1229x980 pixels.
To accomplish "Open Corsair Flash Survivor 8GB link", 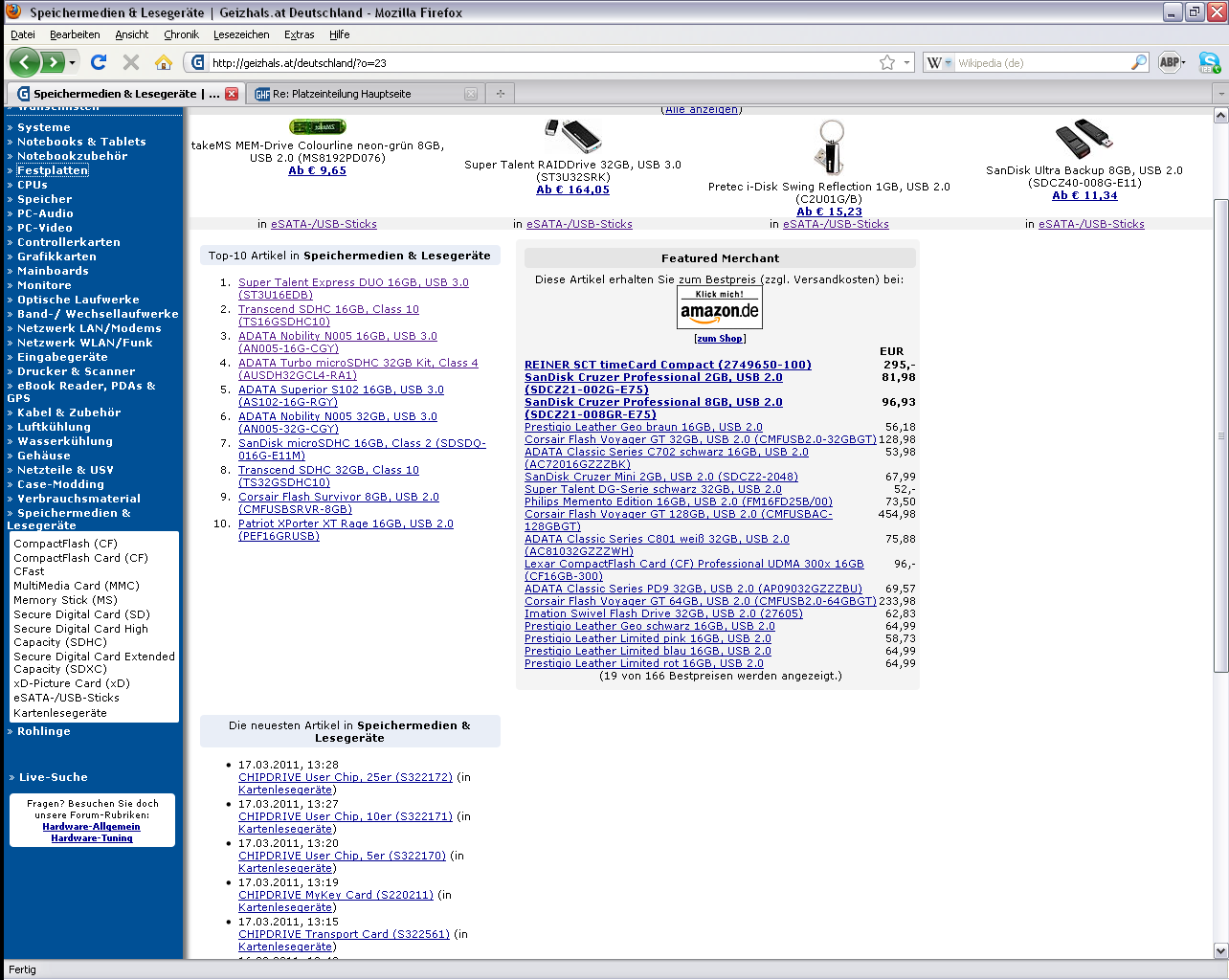I will point(339,502).
